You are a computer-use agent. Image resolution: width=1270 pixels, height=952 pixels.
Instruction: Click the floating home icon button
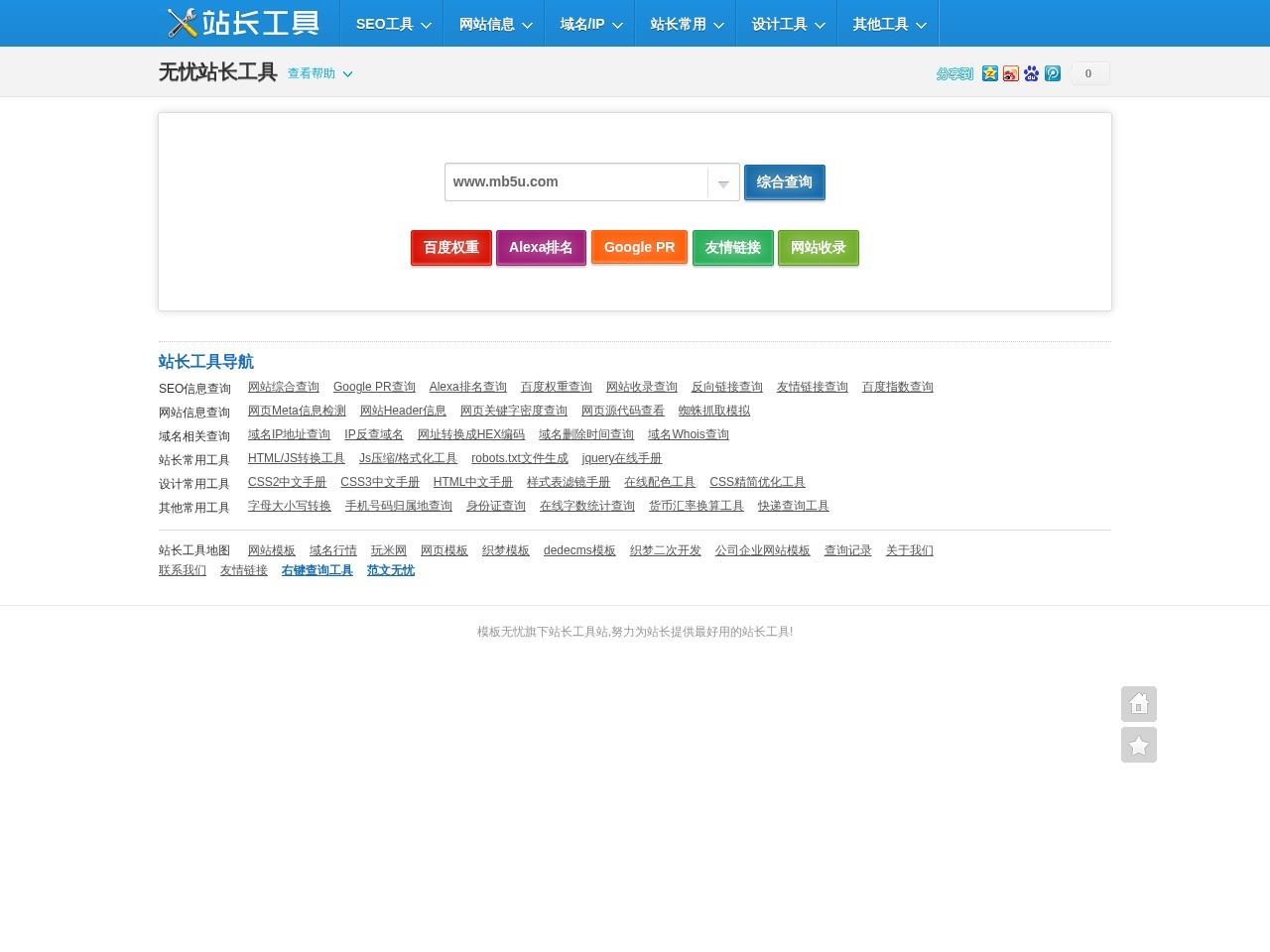click(x=1139, y=704)
